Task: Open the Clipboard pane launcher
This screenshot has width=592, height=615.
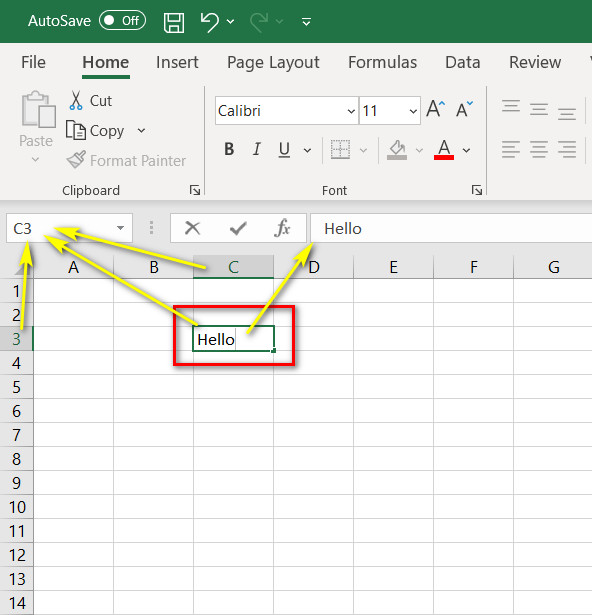Action: click(x=195, y=190)
